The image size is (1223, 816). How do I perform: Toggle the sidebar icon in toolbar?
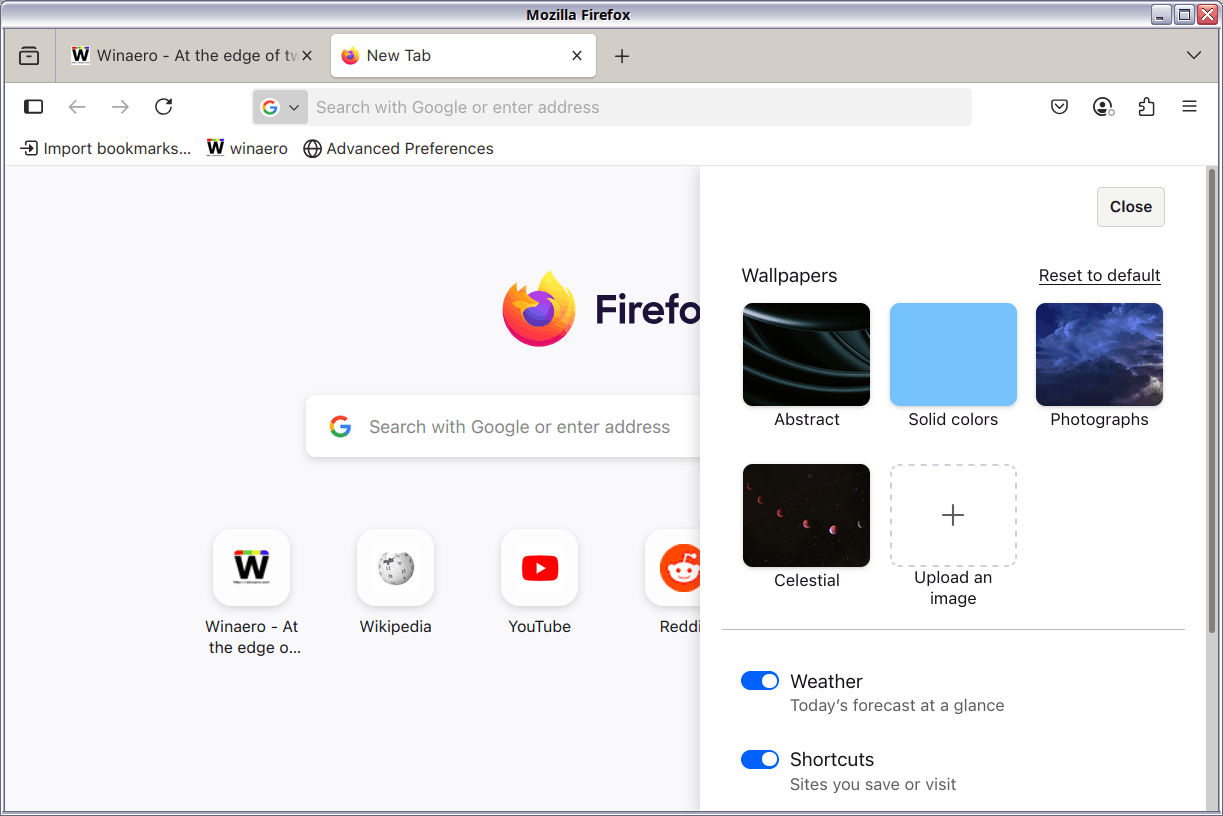34,107
